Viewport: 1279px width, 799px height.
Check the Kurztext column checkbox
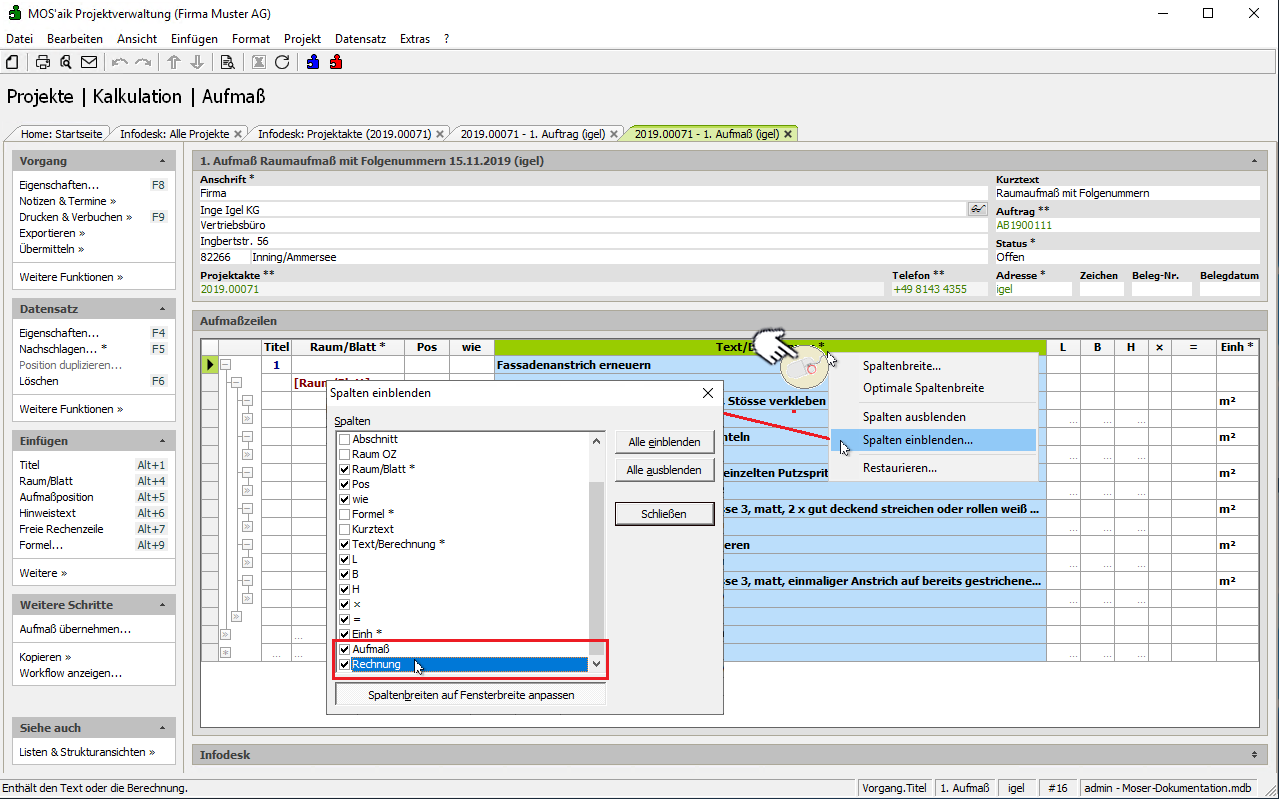[344, 529]
